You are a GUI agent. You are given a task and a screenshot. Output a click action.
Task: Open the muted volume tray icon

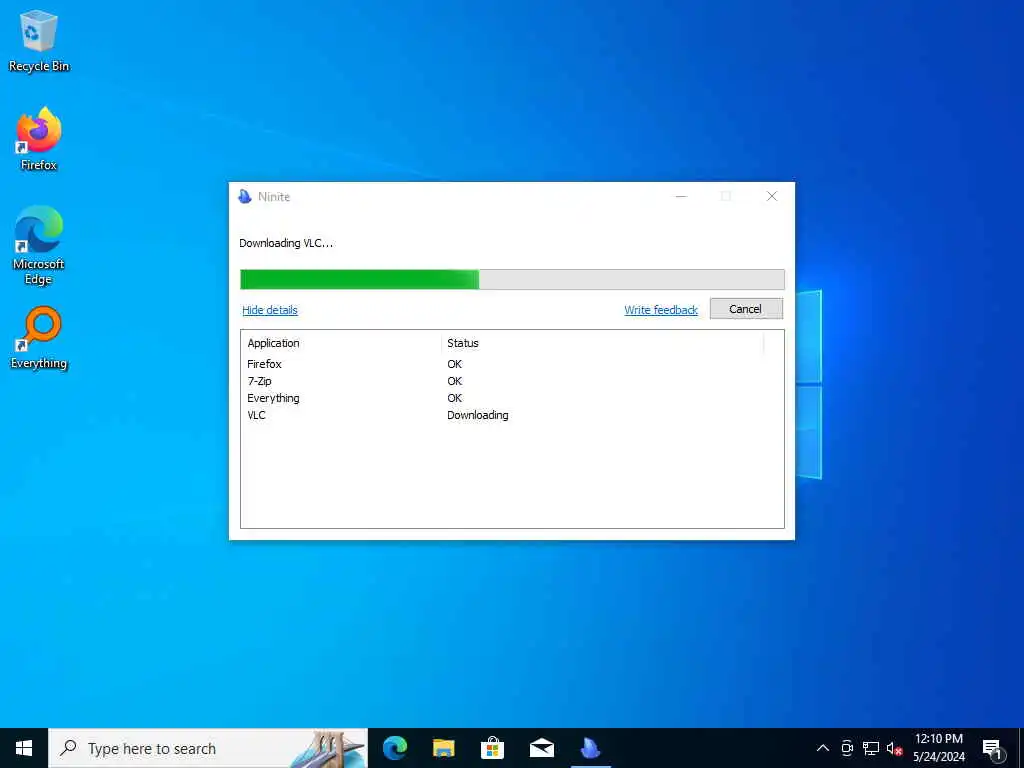pyautogui.click(x=894, y=748)
